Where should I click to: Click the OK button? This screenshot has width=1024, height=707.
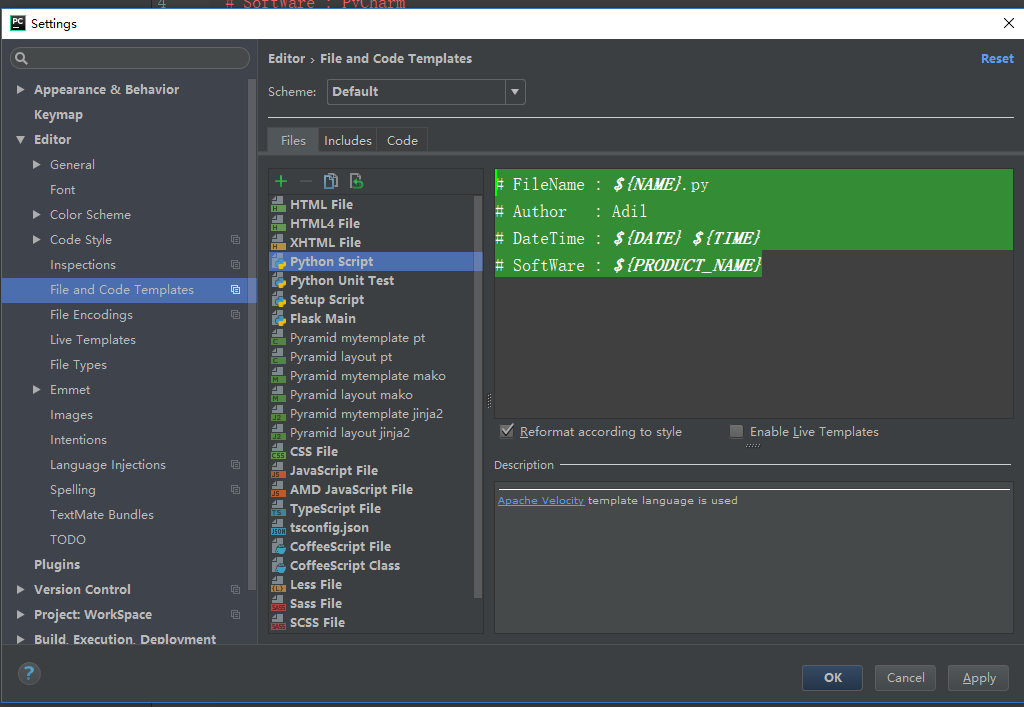[832, 678]
